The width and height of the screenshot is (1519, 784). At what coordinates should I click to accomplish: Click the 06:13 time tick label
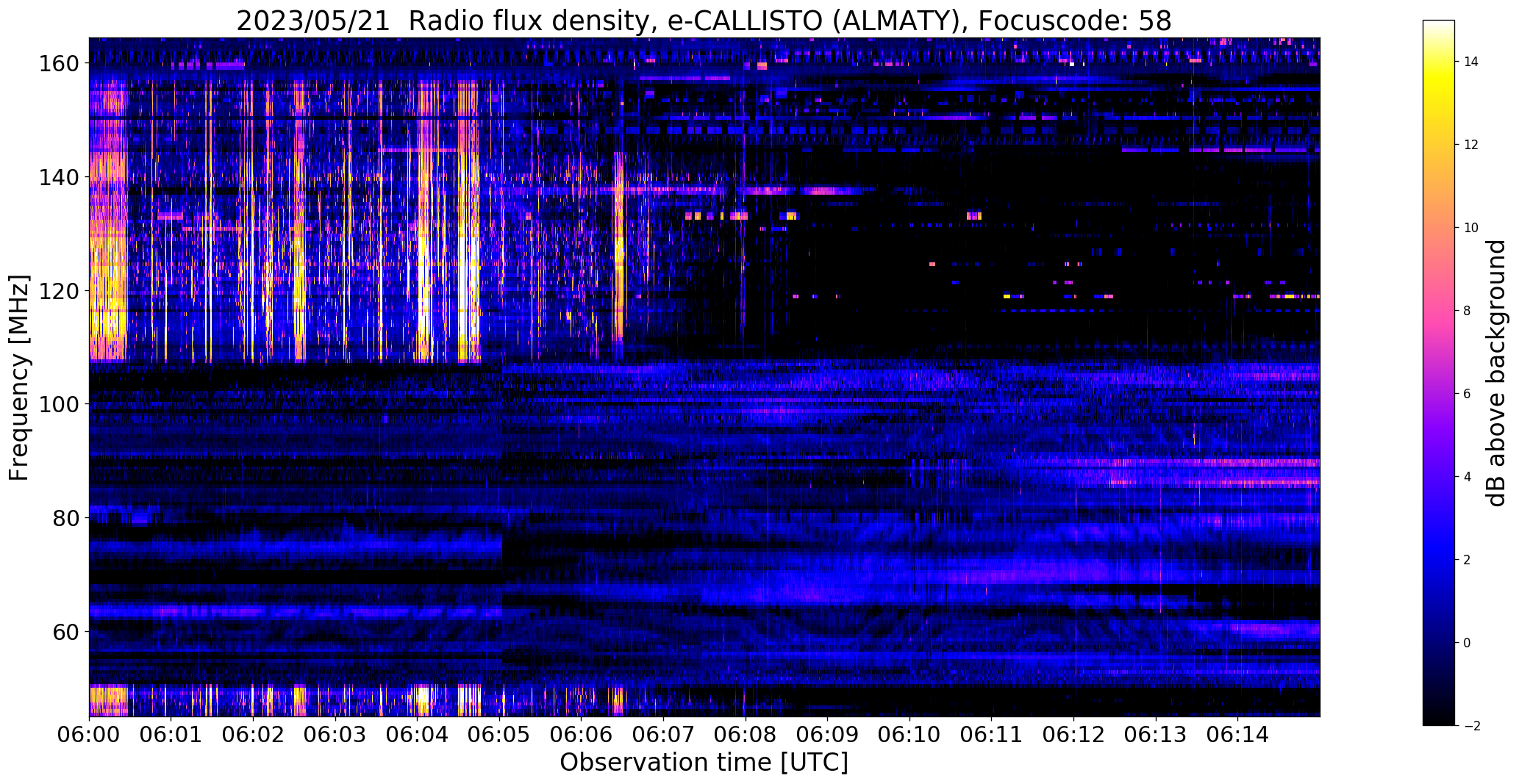click(x=1156, y=735)
